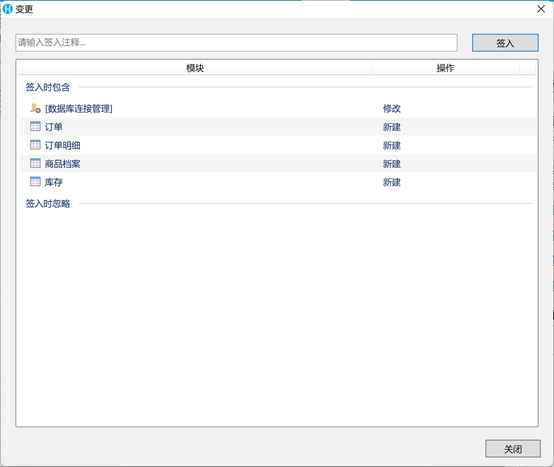Collapse the 签入时包含 group header

(48, 87)
